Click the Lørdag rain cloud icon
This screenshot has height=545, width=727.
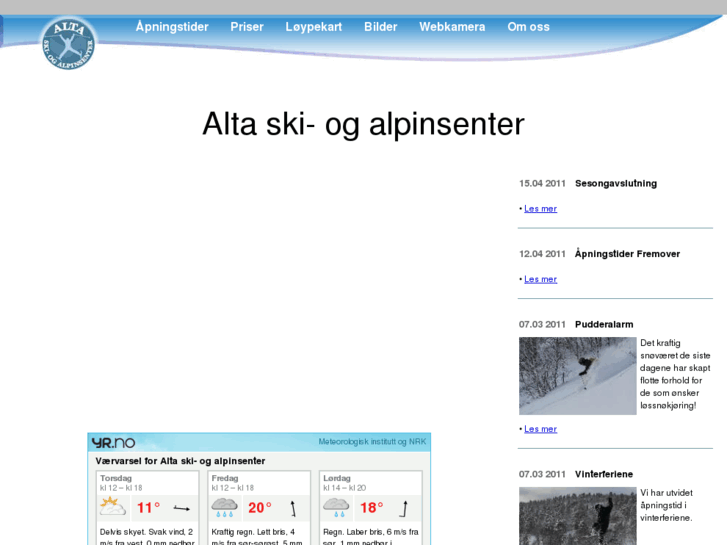coord(336,507)
